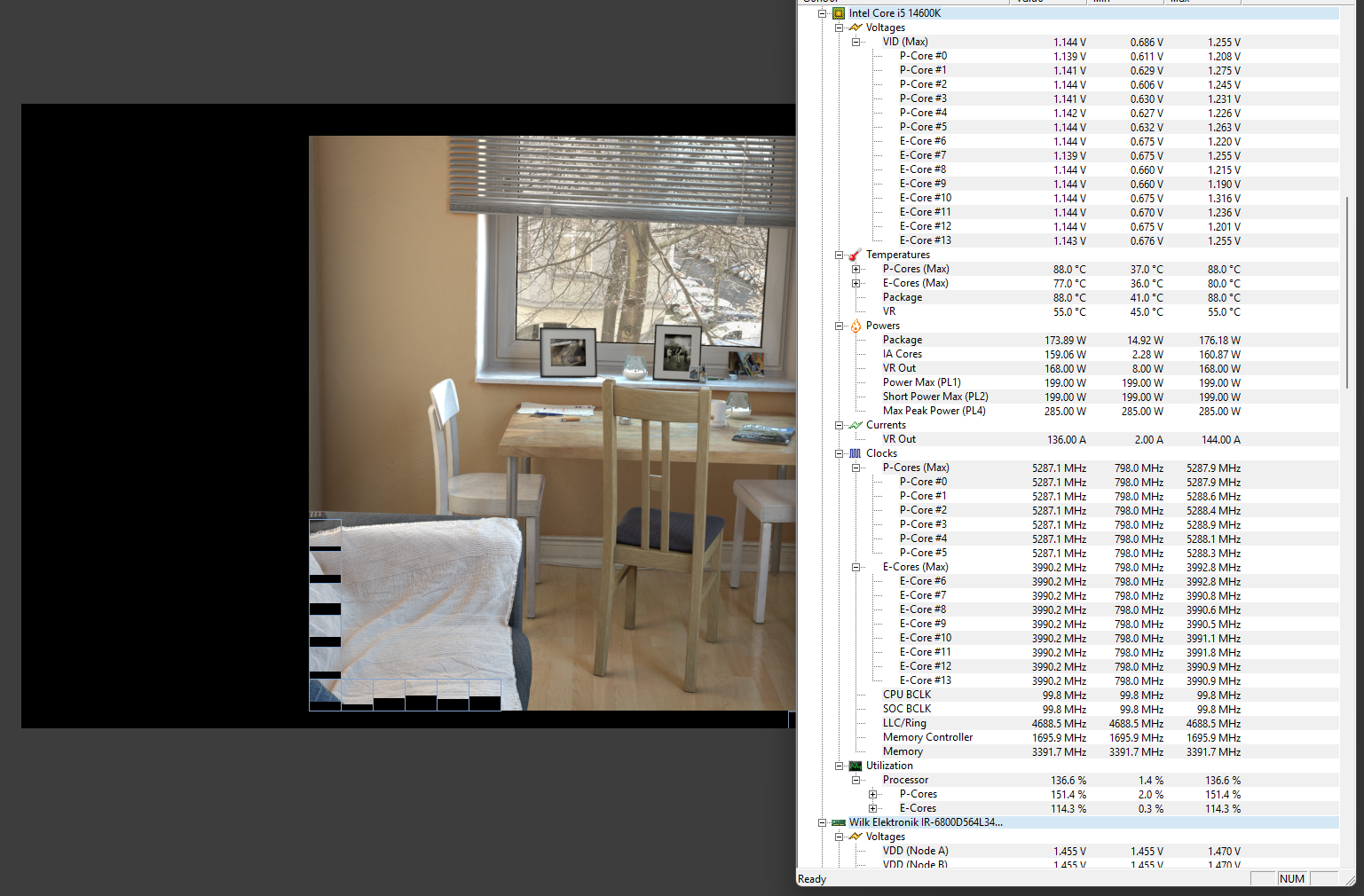Image resolution: width=1364 pixels, height=896 pixels.
Task: Click the 1.316 V max value for E-Core #10
Action: pos(1224,199)
